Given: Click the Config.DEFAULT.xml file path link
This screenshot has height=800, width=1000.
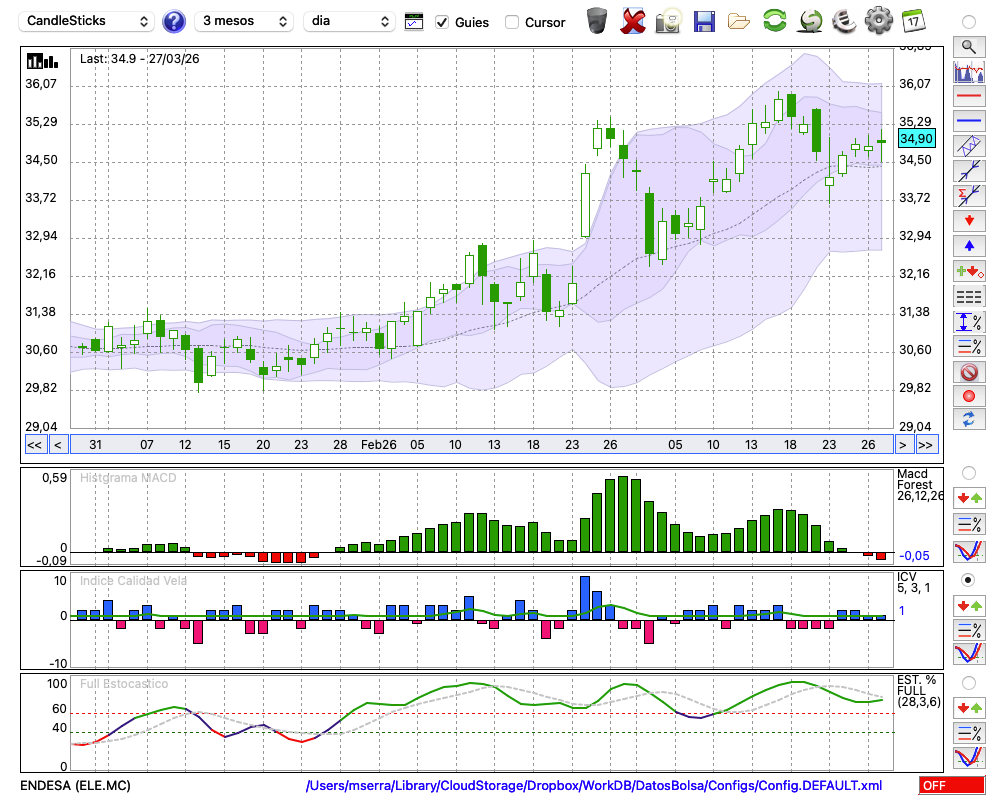Looking at the screenshot, I should 594,786.
